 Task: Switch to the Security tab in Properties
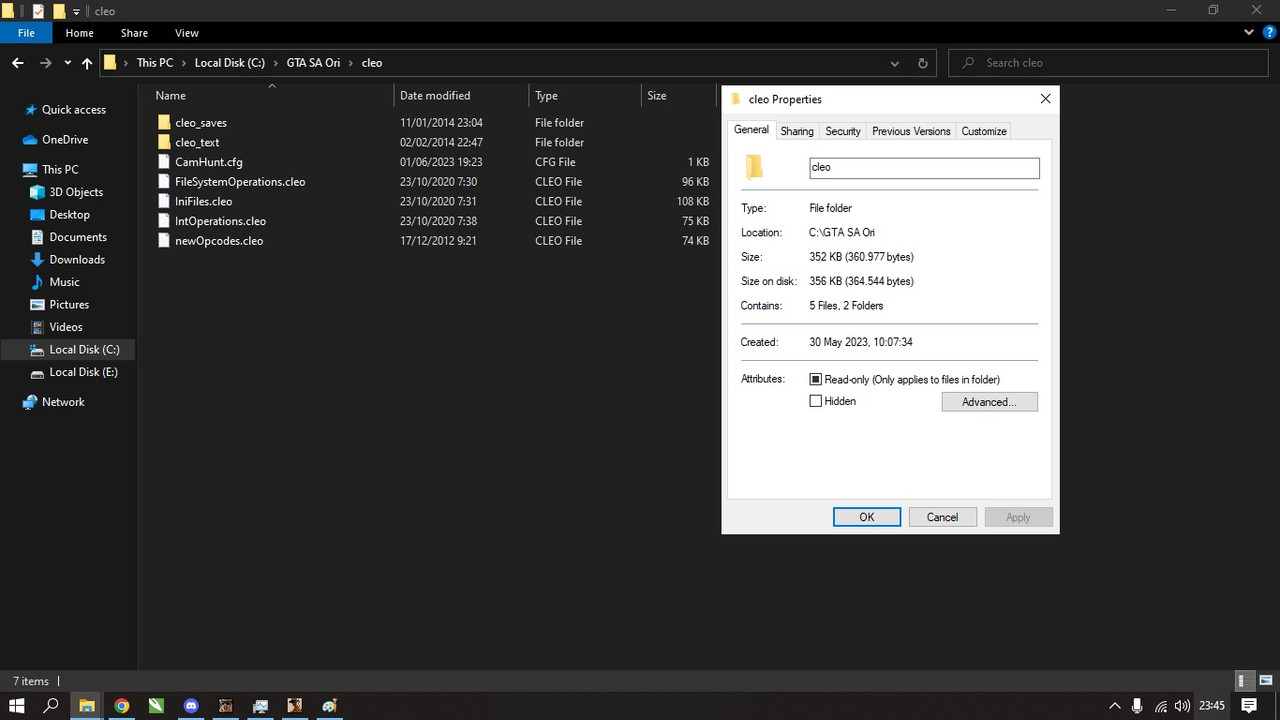tap(843, 131)
